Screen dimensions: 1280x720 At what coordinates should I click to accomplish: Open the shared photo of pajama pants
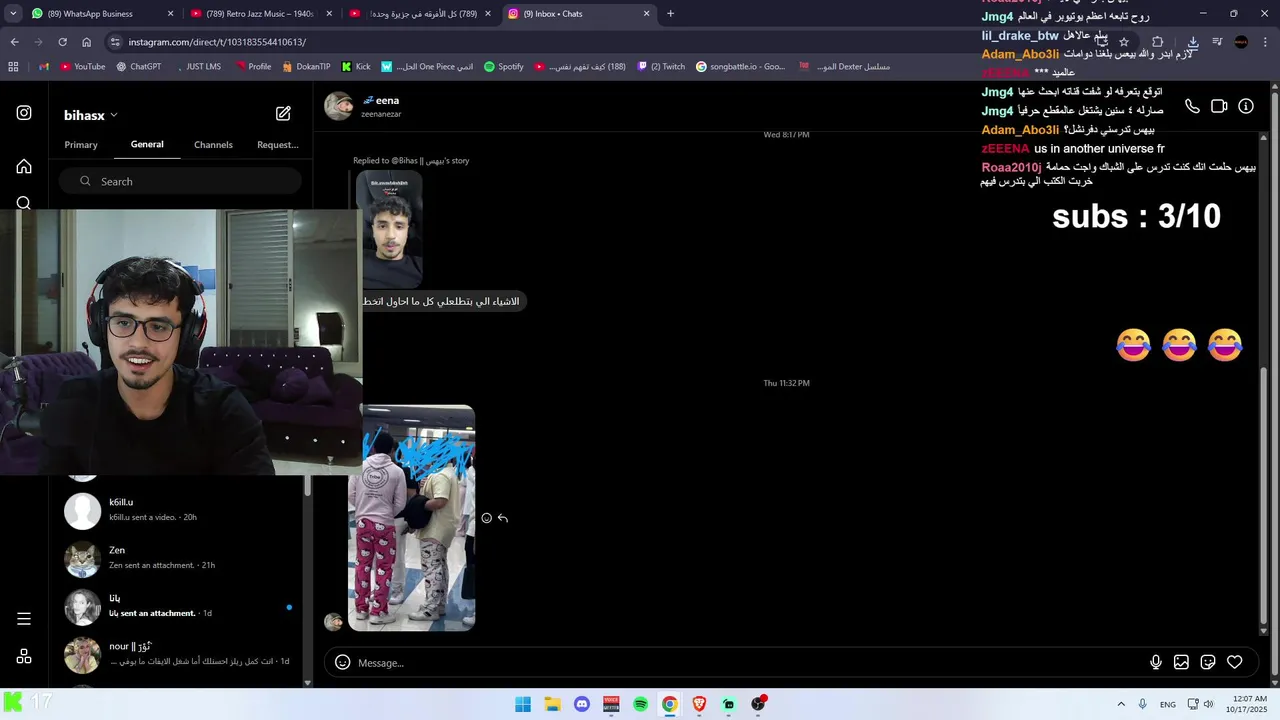[411, 518]
